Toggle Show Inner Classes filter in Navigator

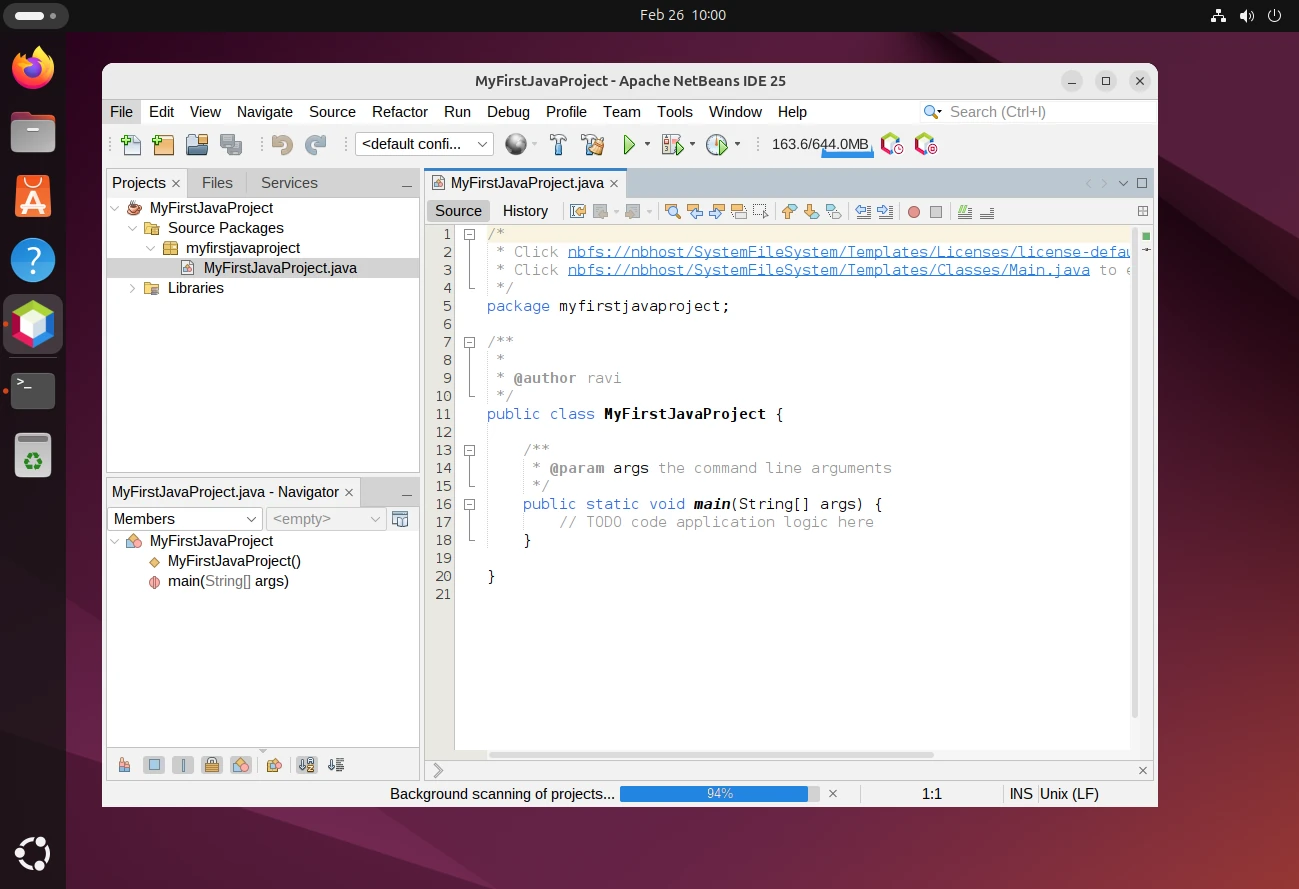241,765
